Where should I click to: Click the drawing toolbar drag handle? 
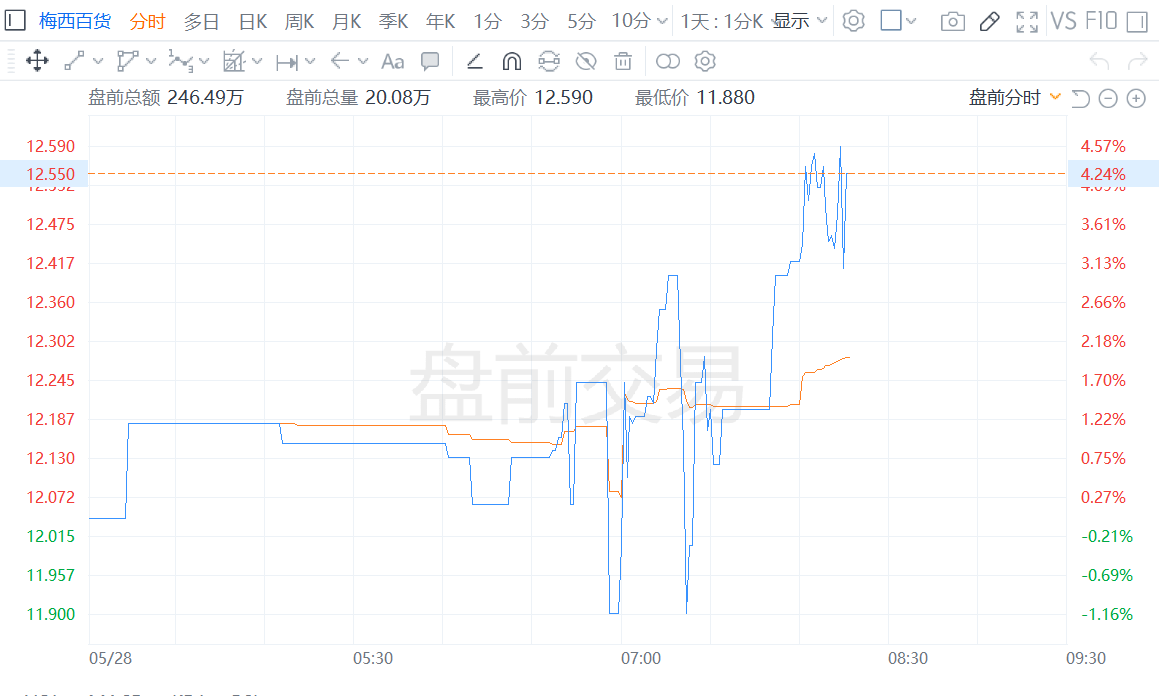coord(11,61)
